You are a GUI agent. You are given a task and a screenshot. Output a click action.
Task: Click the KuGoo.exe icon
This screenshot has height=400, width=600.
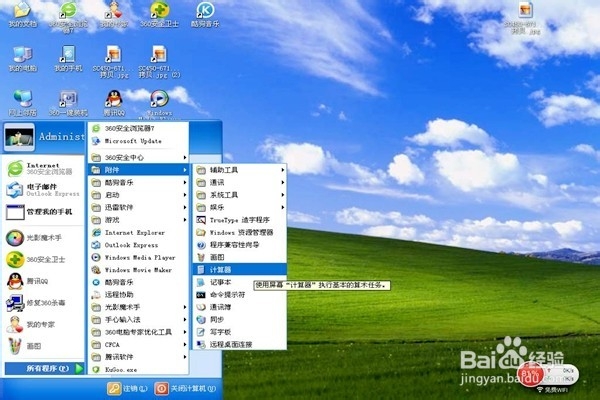click(96, 369)
